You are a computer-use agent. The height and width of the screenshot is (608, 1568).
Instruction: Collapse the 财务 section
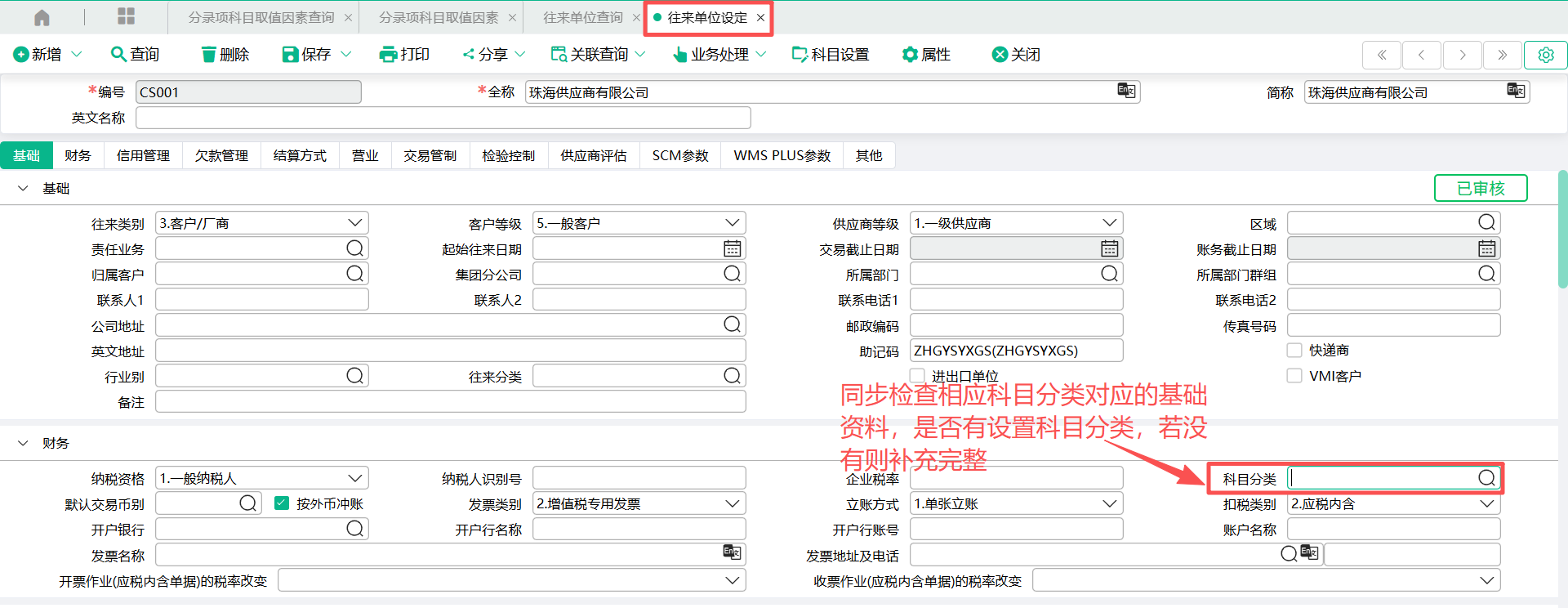point(23,443)
